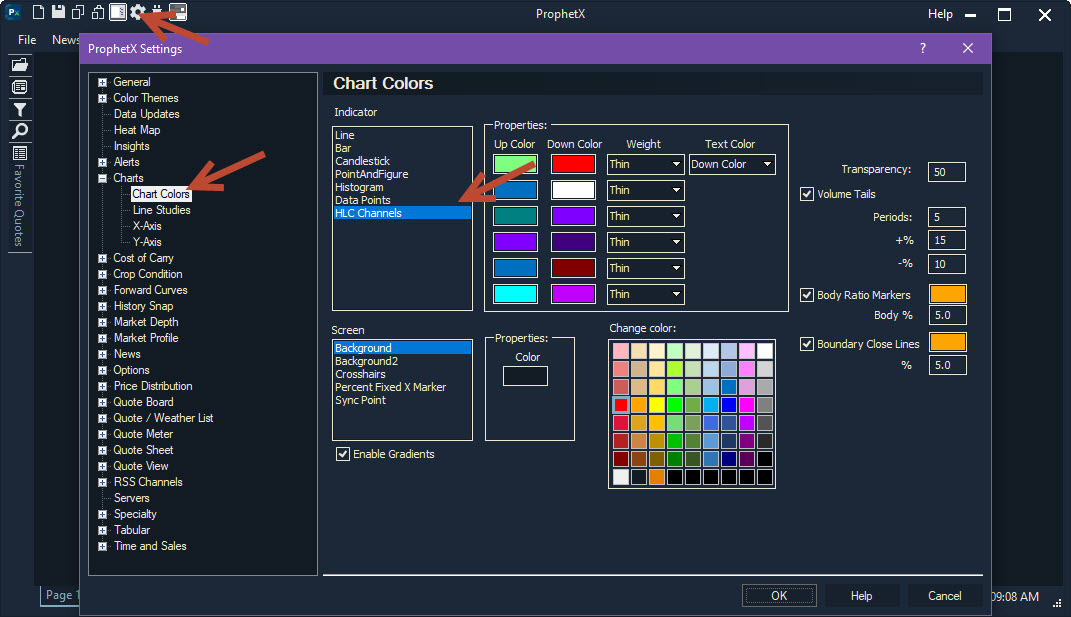Viewport: 1071px width, 617px height.
Task: Pick the highlighted red swatch in Change color palette
Action: coord(621,405)
